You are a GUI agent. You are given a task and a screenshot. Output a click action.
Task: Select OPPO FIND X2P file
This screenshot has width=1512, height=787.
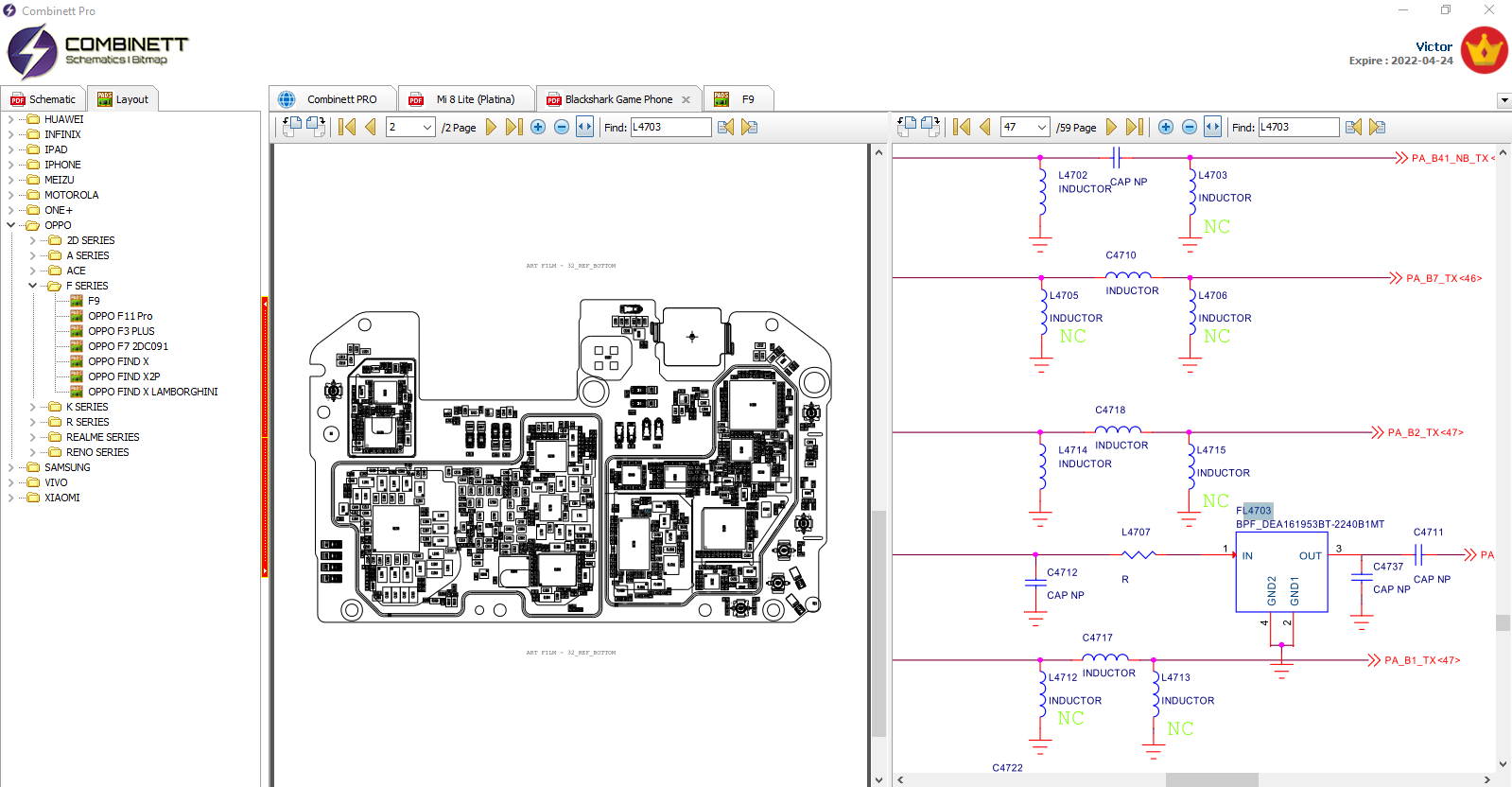click(115, 376)
